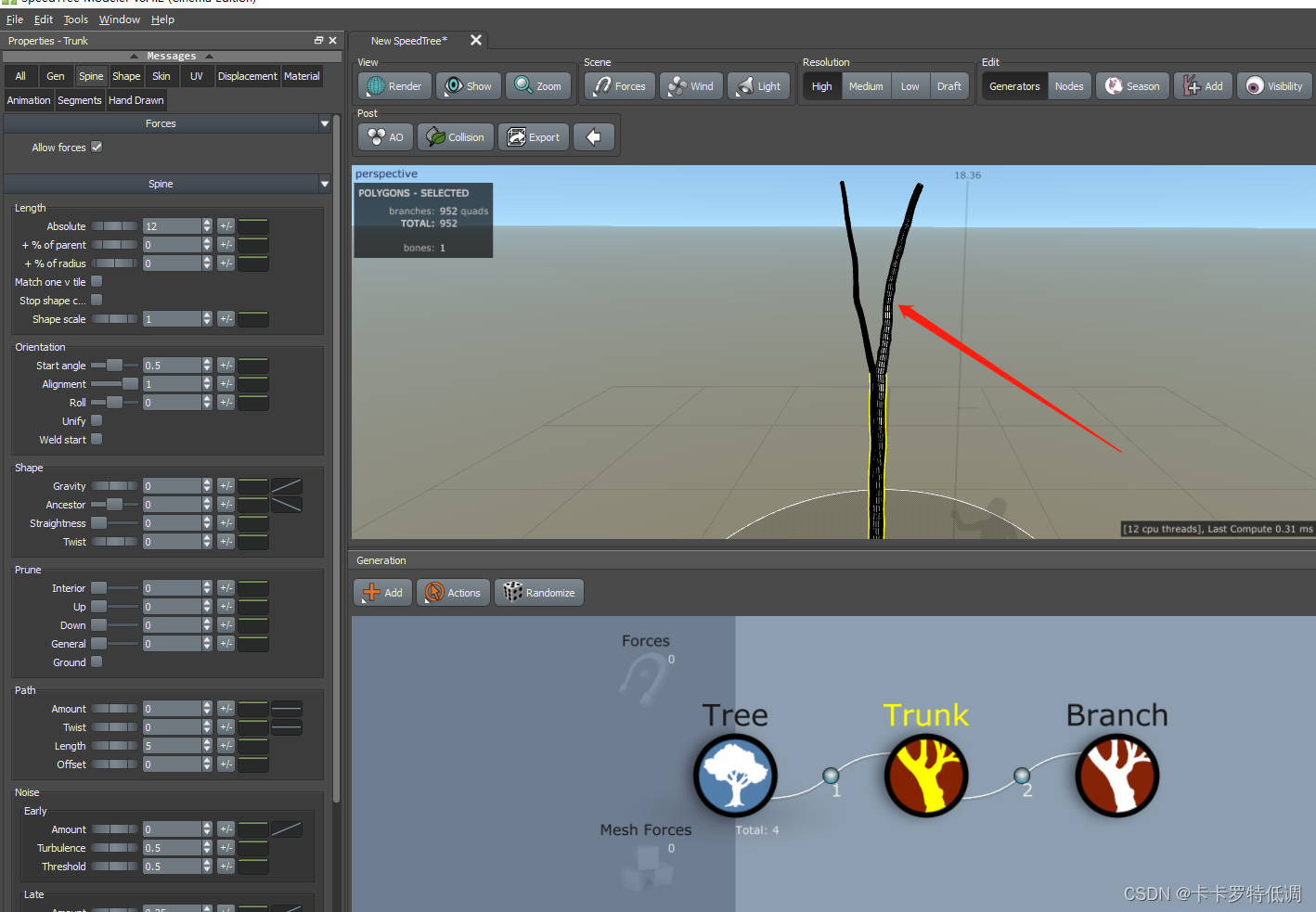Adjust the Start angle slider
This screenshot has width=1316, height=912.
114,366
